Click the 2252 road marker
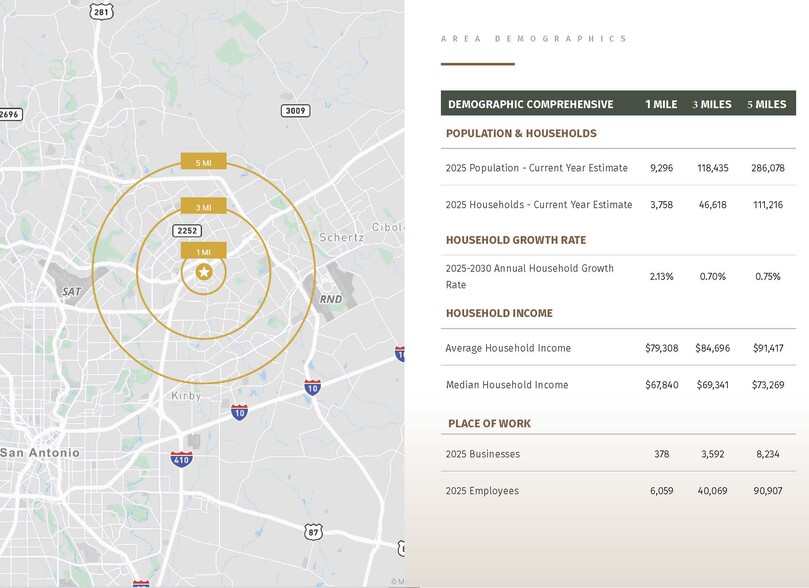809x588 pixels. point(187,230)
